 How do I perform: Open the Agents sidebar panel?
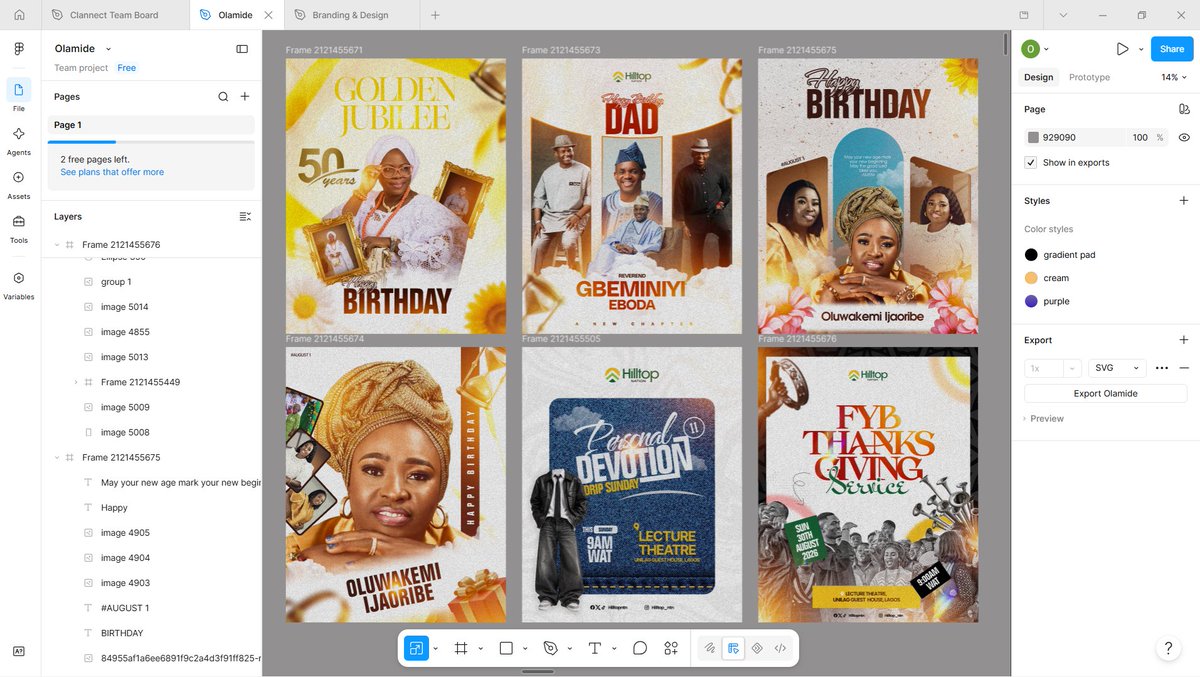click(19, 140)
